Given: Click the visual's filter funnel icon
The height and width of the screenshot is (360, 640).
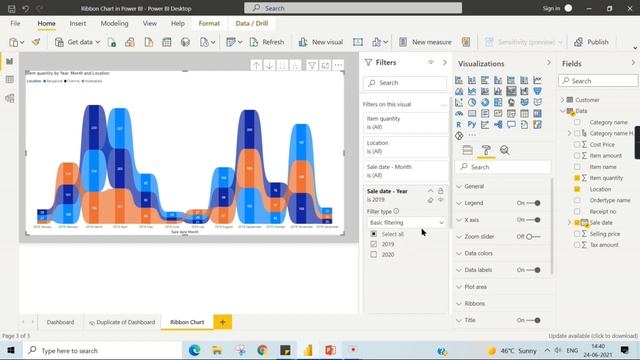Looking at the screenshot, I should (x=312, y=65).
